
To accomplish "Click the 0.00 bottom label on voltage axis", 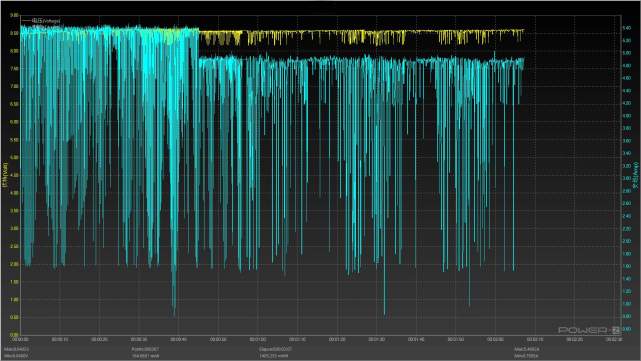I will (x=14, y=334).
